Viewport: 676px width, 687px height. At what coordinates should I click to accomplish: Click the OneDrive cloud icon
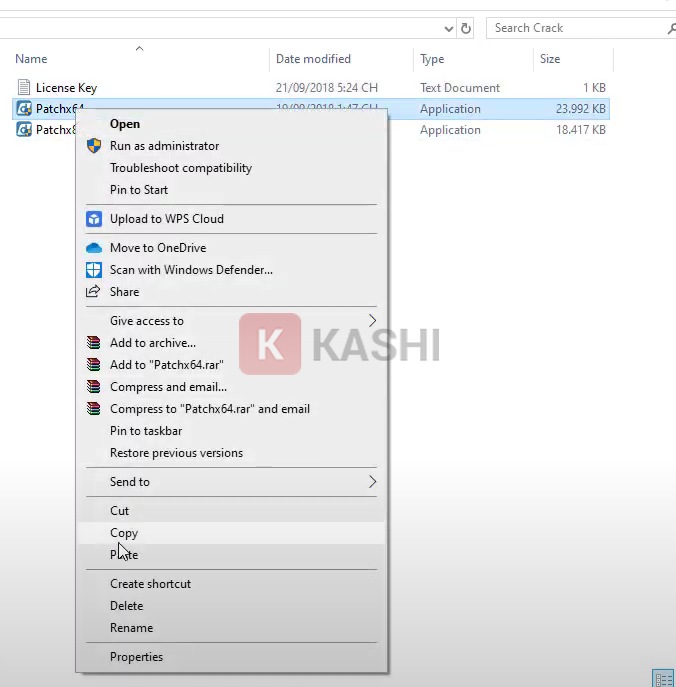[x=94, y=248]
